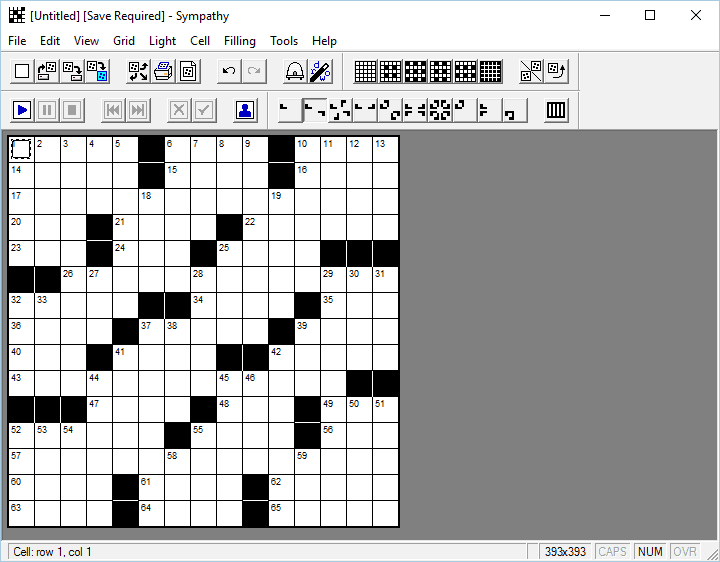The height and width of the screenshot is (562, 720).
Task: Open the Print Preview page icon
Action: tap(188, 71)
